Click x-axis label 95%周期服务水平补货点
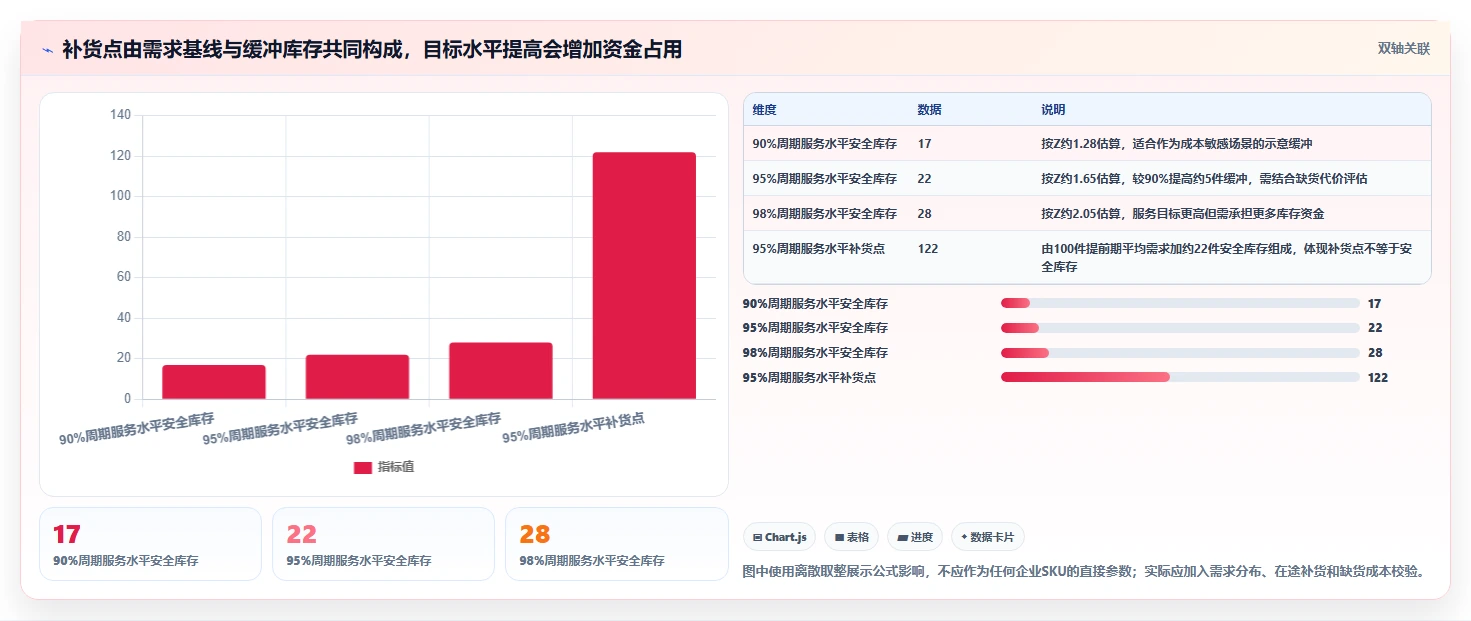This screenshot has width=1471, height=621. coord(573,428)
